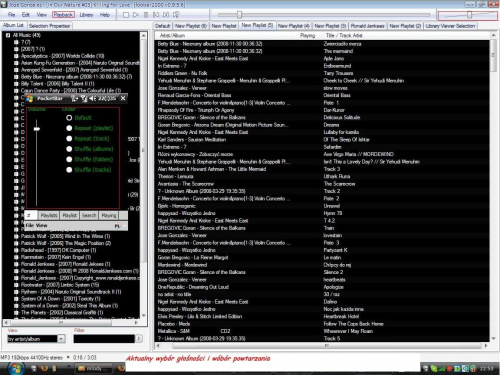
Task: Switch to the Selection Properties tab
Action: pyautogui.click(x=49, y=26)
